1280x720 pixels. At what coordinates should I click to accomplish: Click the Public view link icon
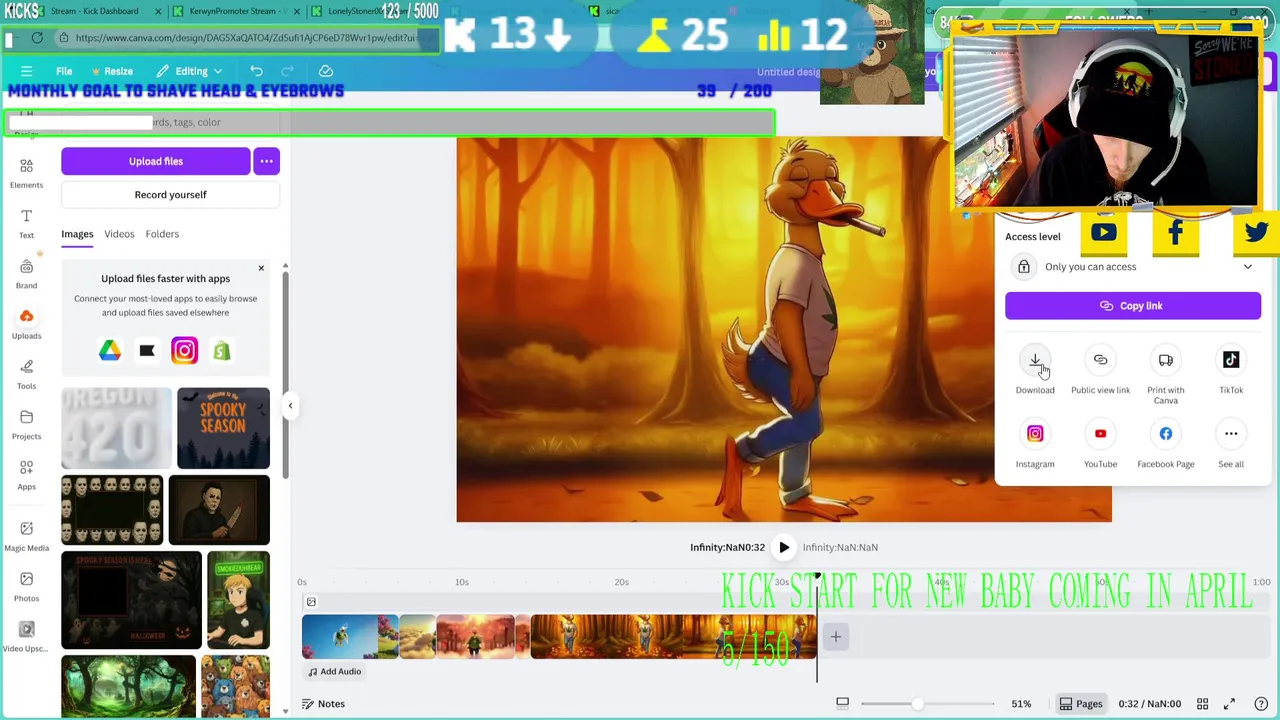pos(1100,360)
